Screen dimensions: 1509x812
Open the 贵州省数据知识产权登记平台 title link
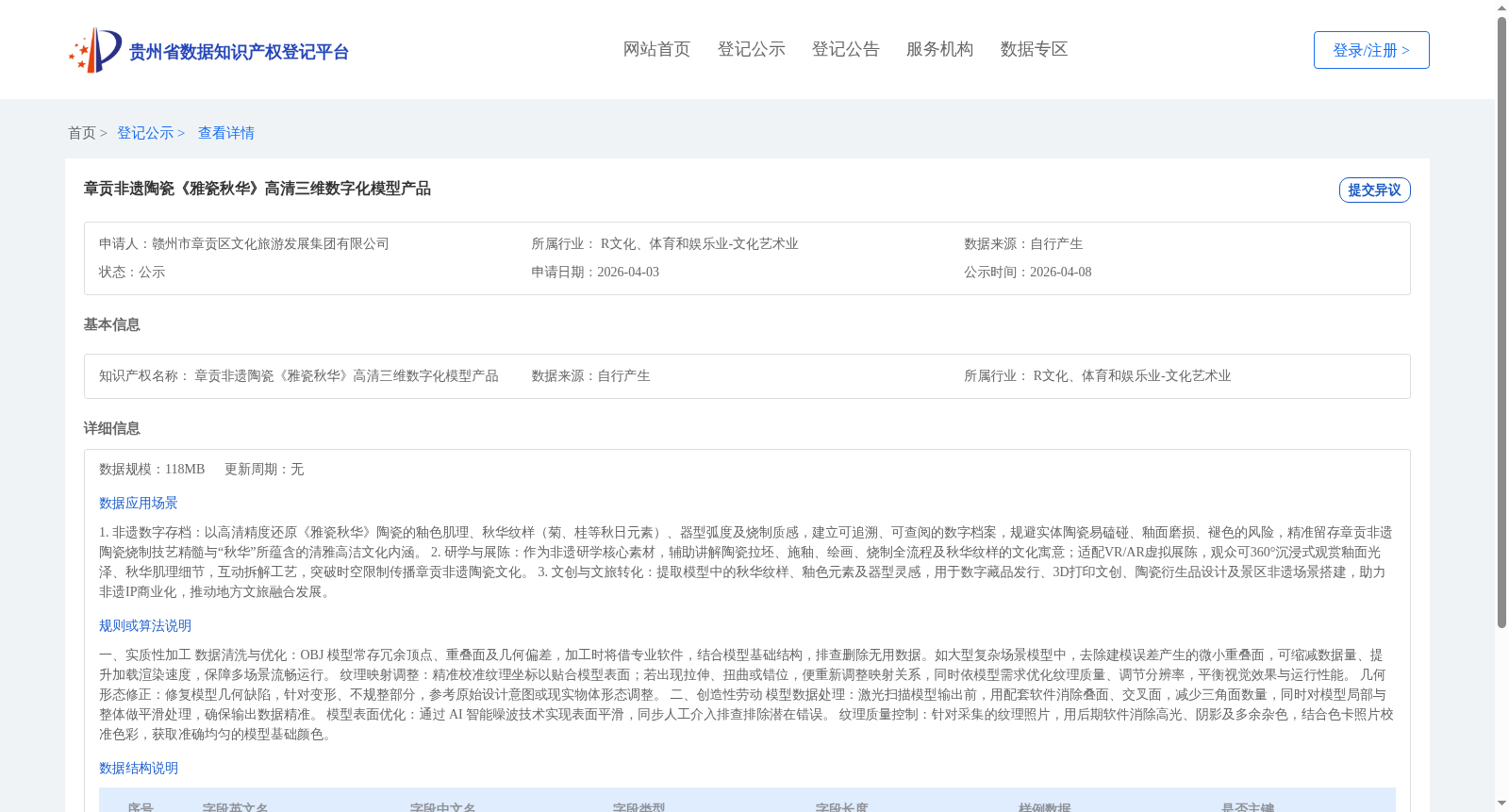[239, 52]
